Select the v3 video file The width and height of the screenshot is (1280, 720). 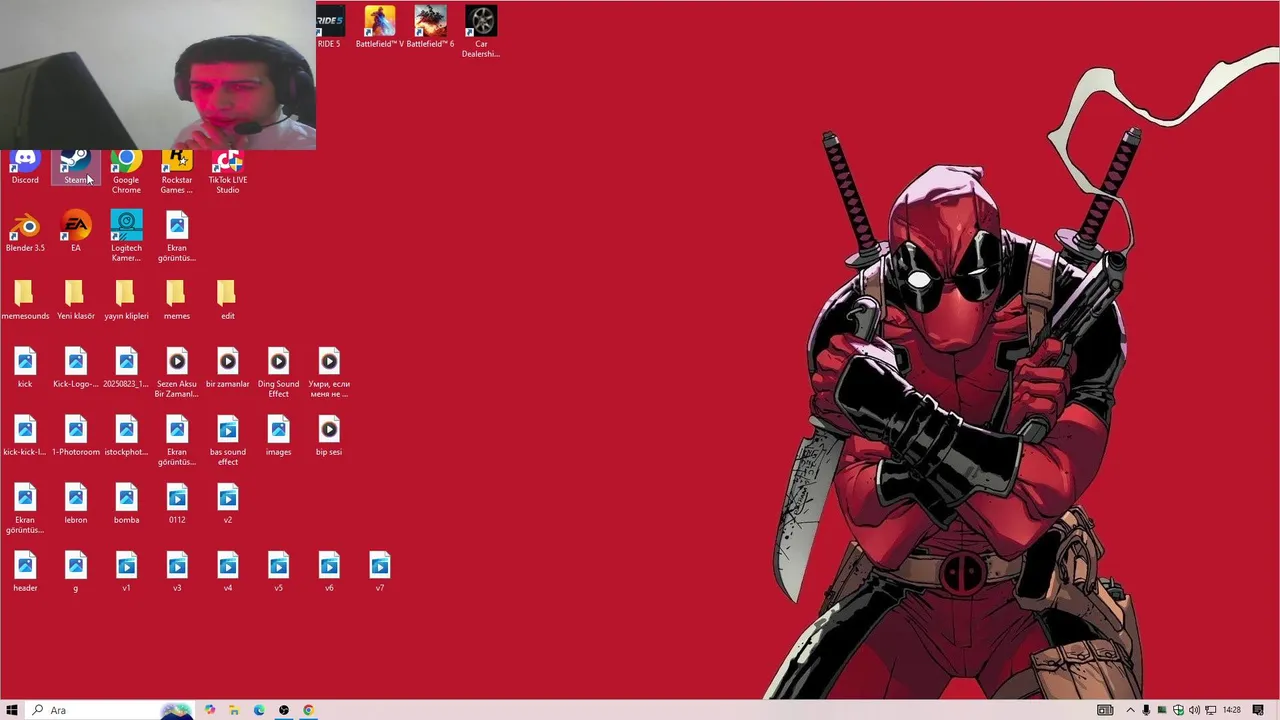click(177, 572)
